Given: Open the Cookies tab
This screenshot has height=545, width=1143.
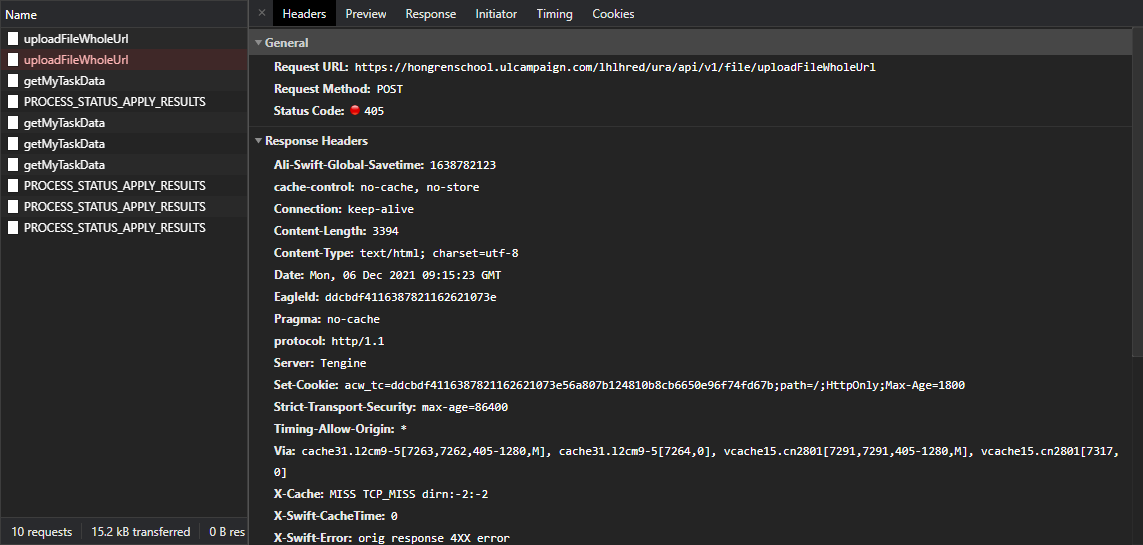Looking at the screenshot, I should click(613, 14).
